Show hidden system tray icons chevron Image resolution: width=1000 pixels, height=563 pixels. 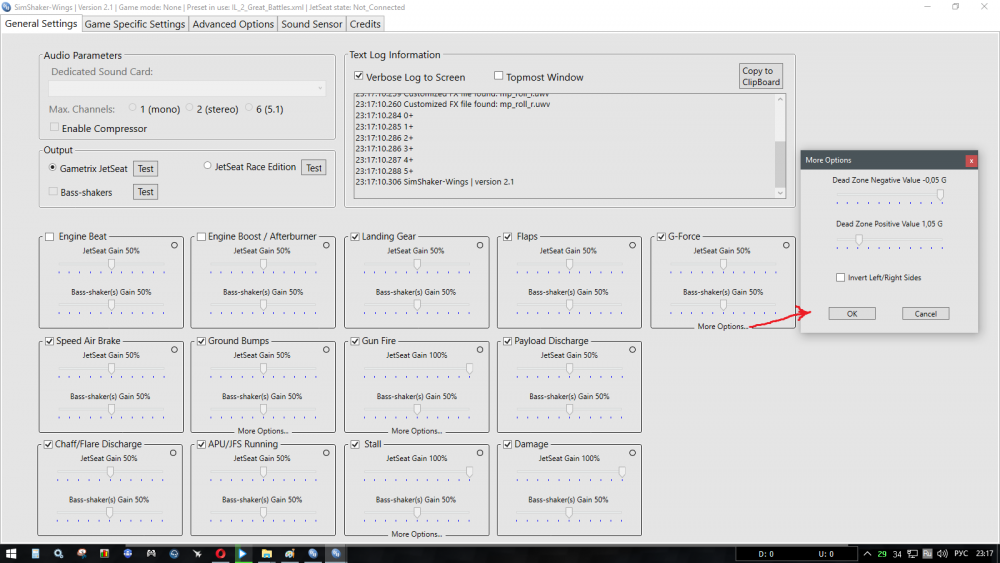[867, 553]
